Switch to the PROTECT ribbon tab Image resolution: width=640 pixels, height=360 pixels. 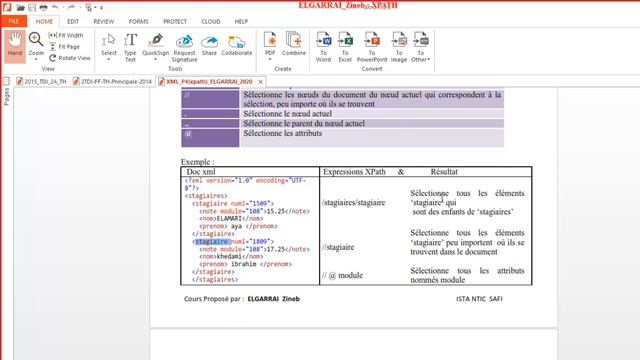(175, 21)
